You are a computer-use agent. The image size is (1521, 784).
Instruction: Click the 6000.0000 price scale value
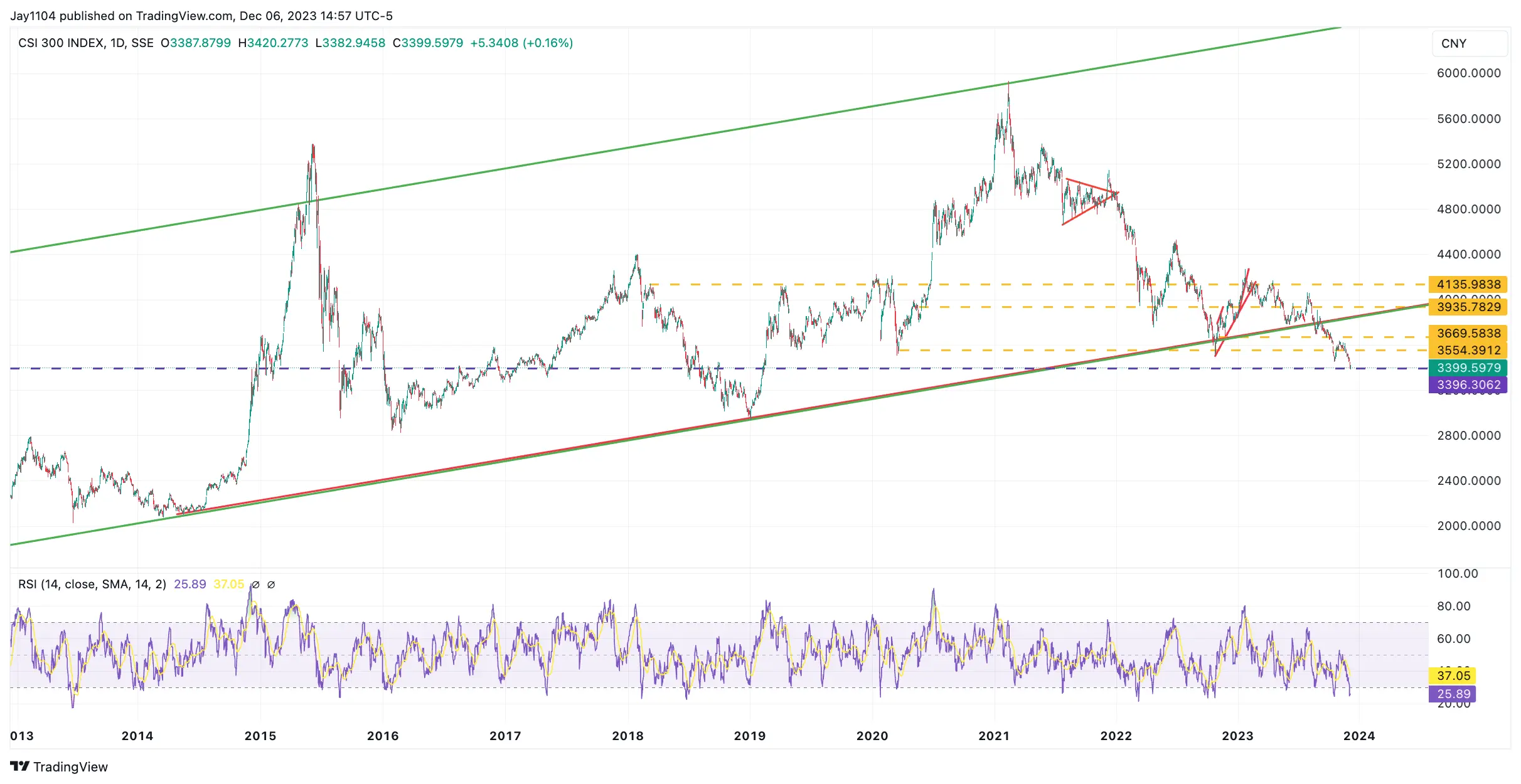[1469, 73]
